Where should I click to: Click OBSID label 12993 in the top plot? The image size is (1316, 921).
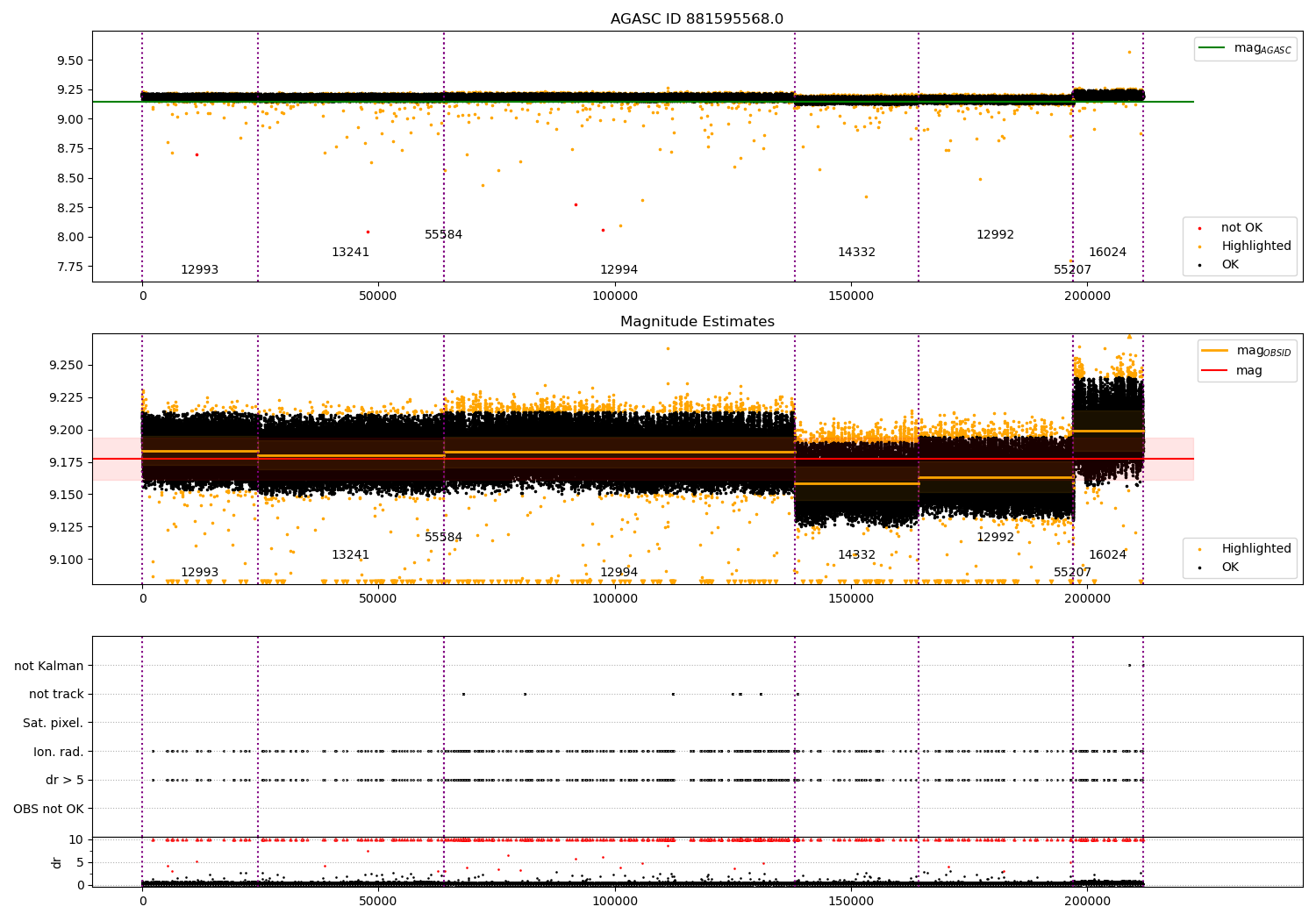click(199, 270)
